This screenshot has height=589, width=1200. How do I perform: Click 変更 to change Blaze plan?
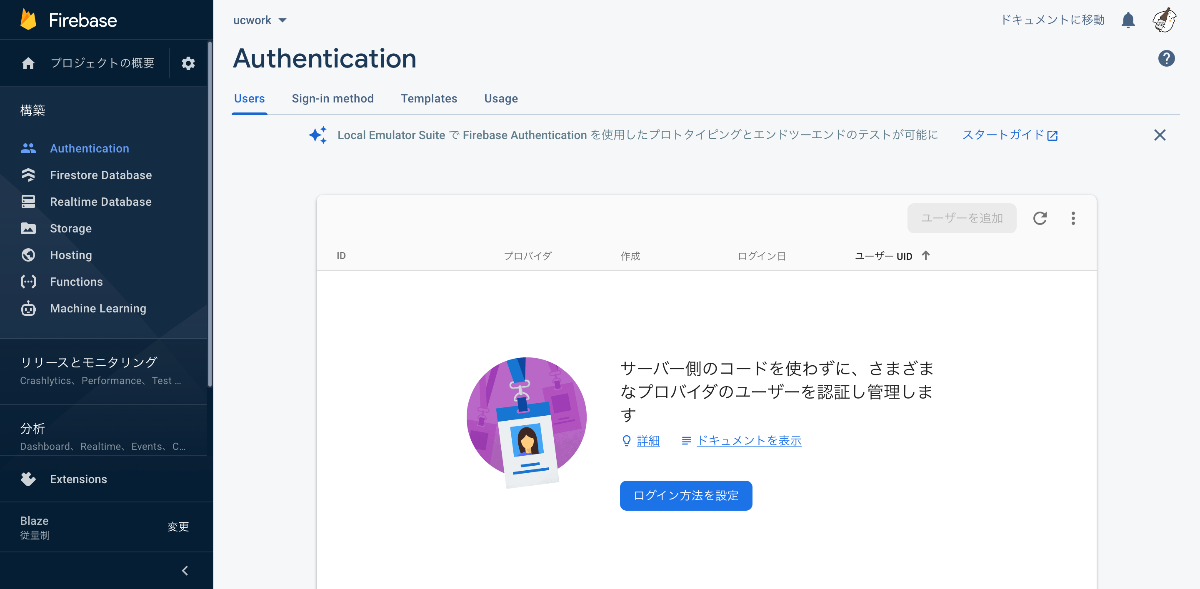(x=178, y=527)
